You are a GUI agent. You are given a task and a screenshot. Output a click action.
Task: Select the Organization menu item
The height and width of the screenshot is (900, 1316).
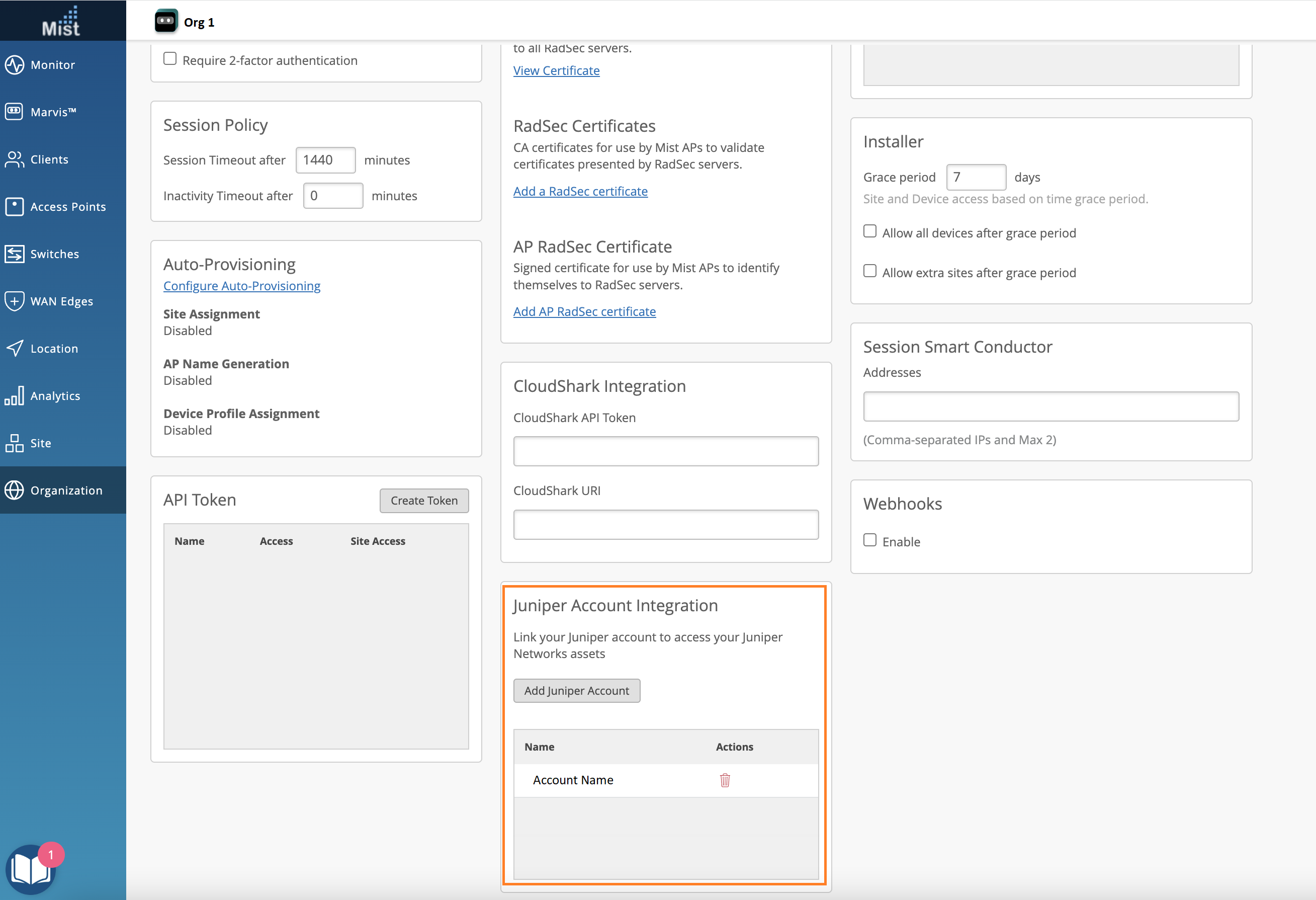(x=66, y=490)
